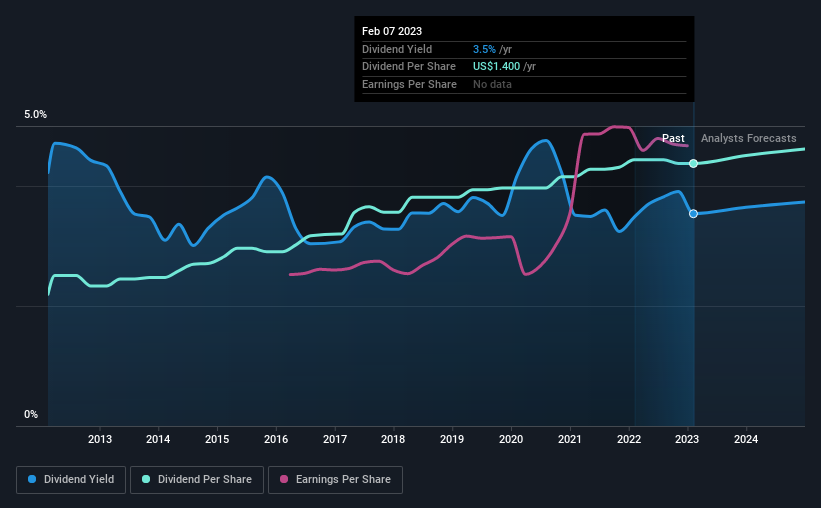This screenshot has width=821, height=508.
Task: Click the 2021 year axis label
Action: pos(570,439)
